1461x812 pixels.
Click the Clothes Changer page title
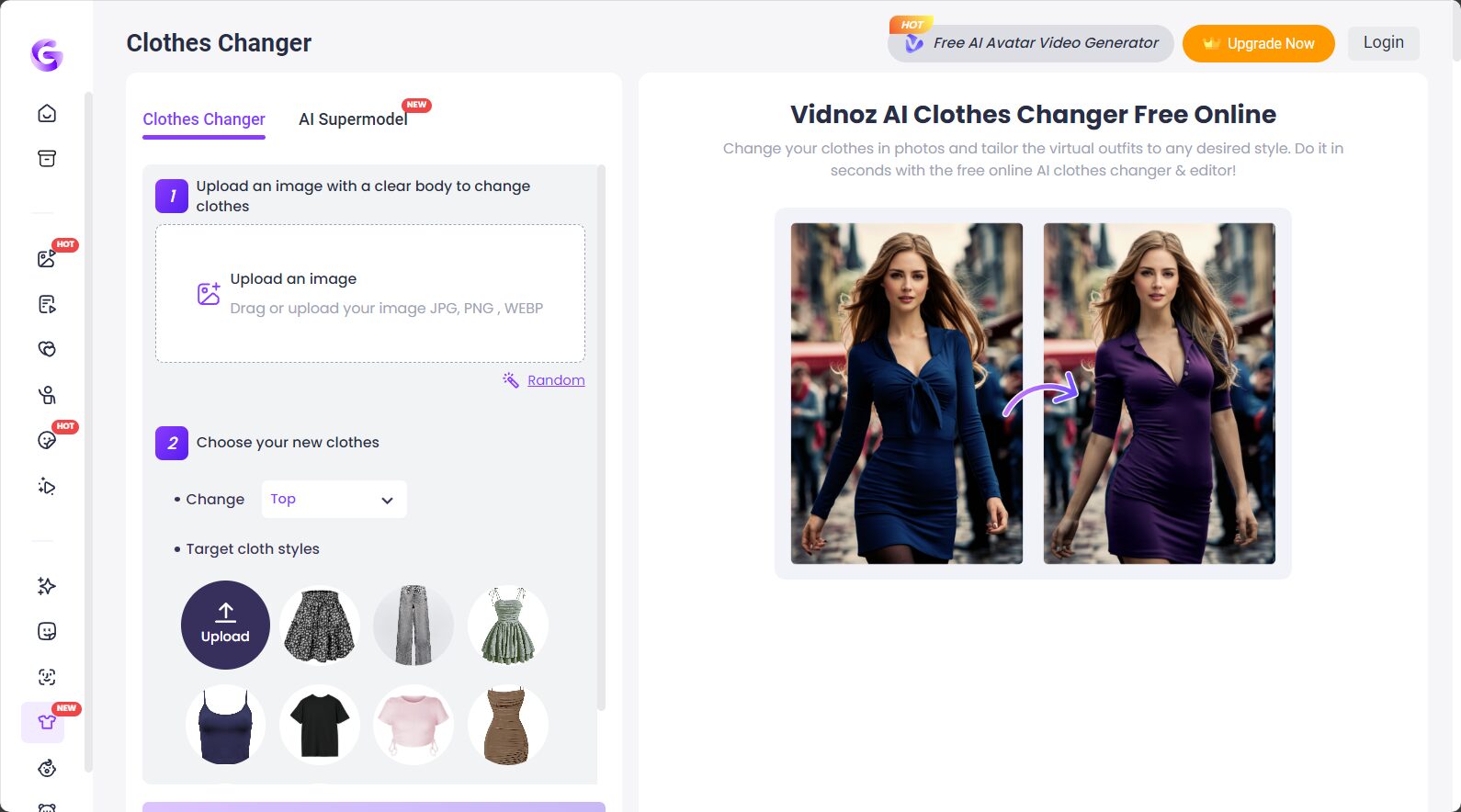tap(219, 43)
